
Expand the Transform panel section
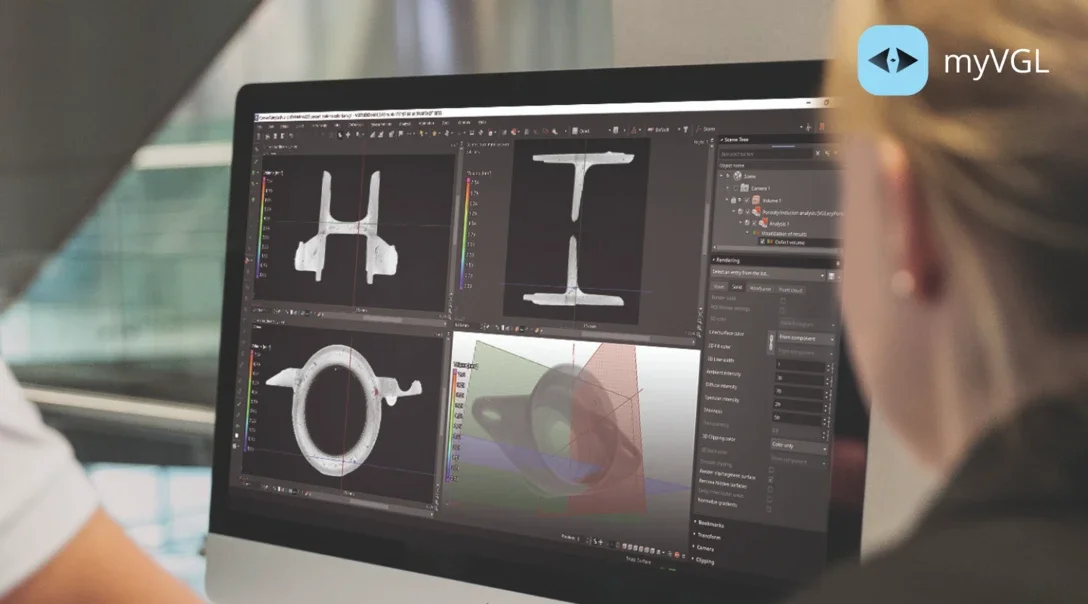coord(710,536)
